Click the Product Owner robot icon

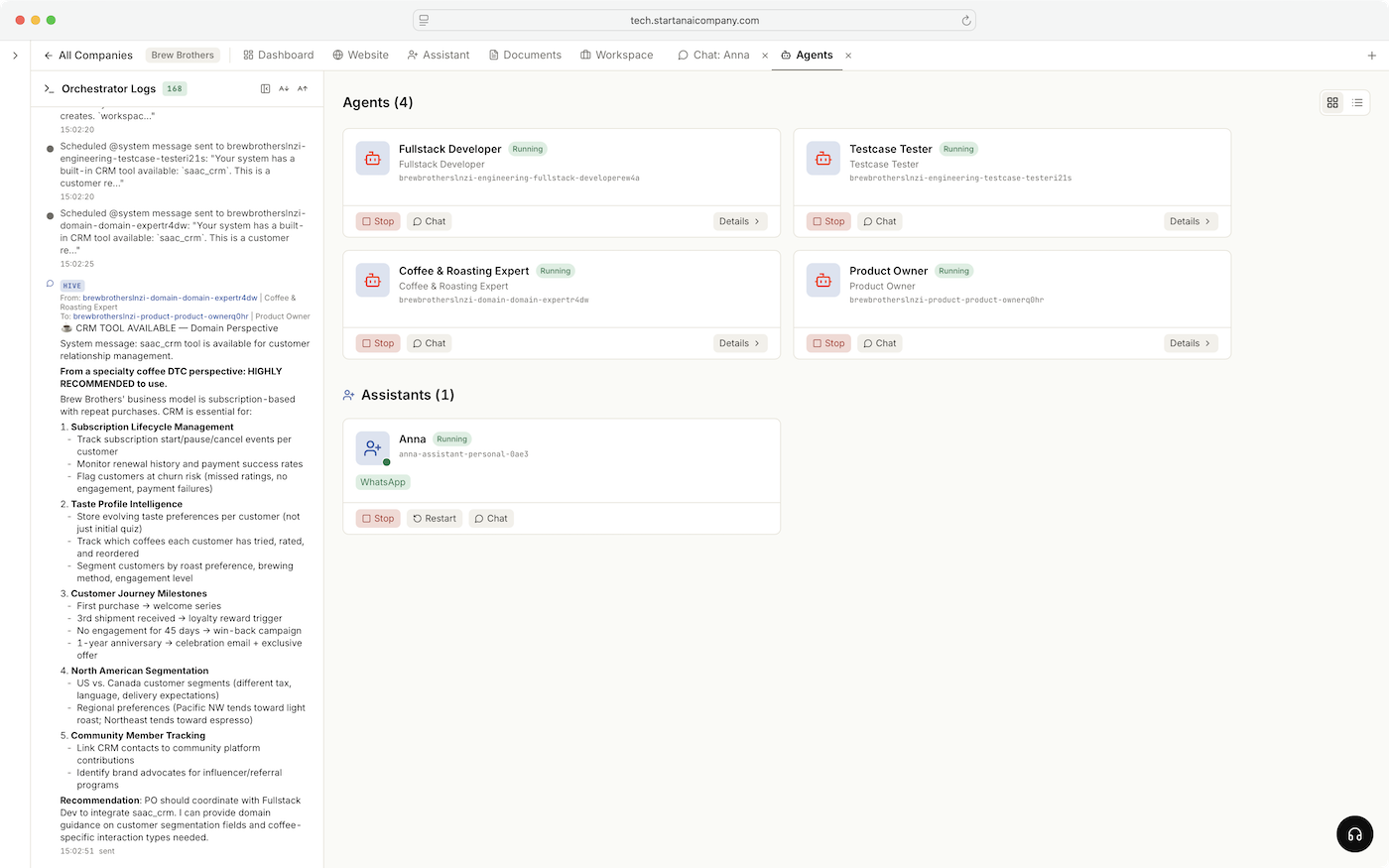[823, 281]
